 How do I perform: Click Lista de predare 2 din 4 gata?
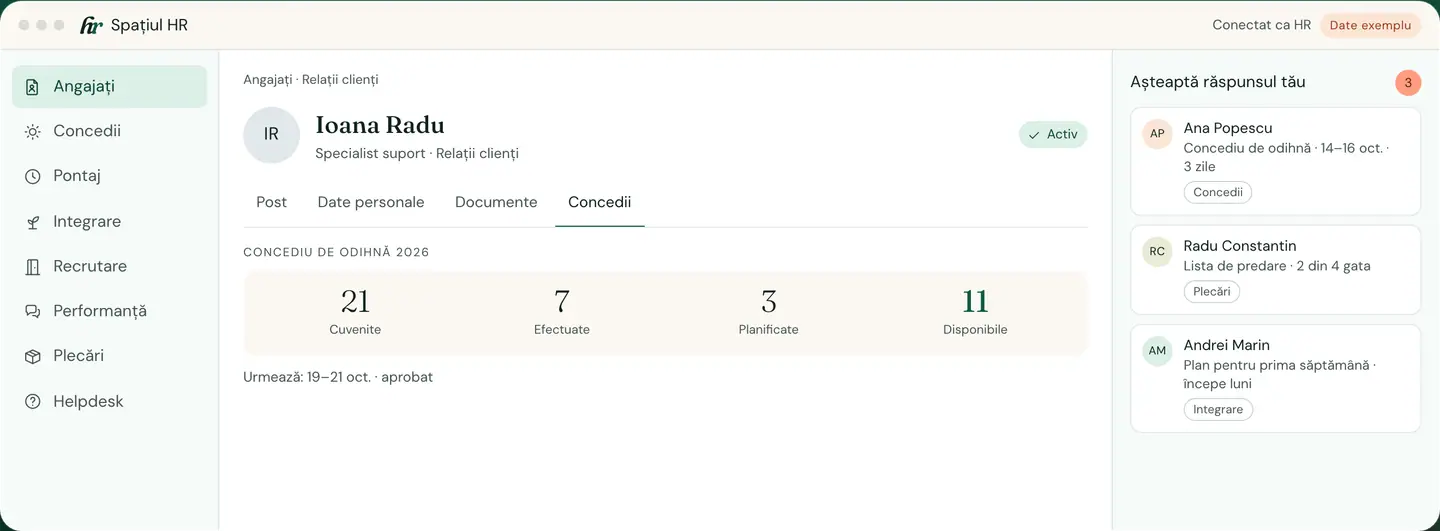coord(1277,266)
